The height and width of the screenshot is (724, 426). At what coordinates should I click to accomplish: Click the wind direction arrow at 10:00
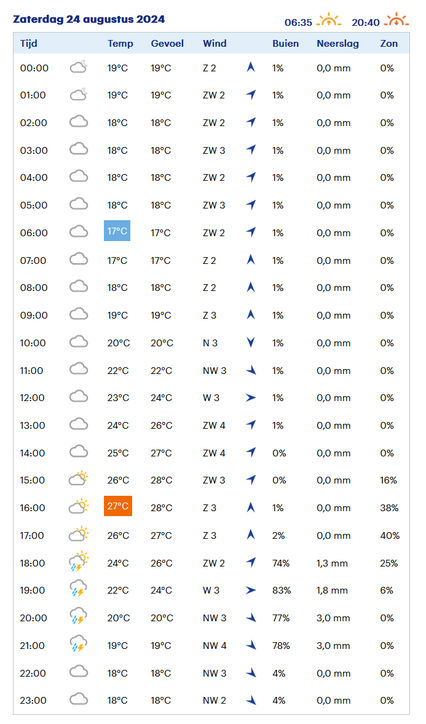coord(251,343)
